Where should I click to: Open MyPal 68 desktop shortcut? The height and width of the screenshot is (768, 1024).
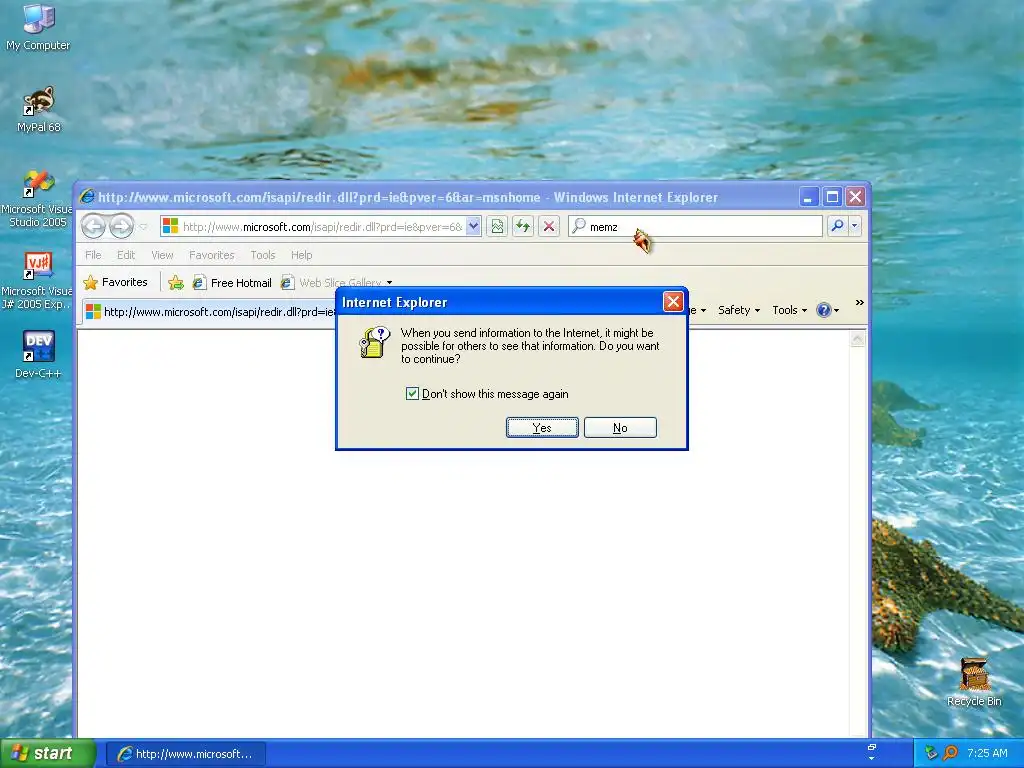coord(39,109)
